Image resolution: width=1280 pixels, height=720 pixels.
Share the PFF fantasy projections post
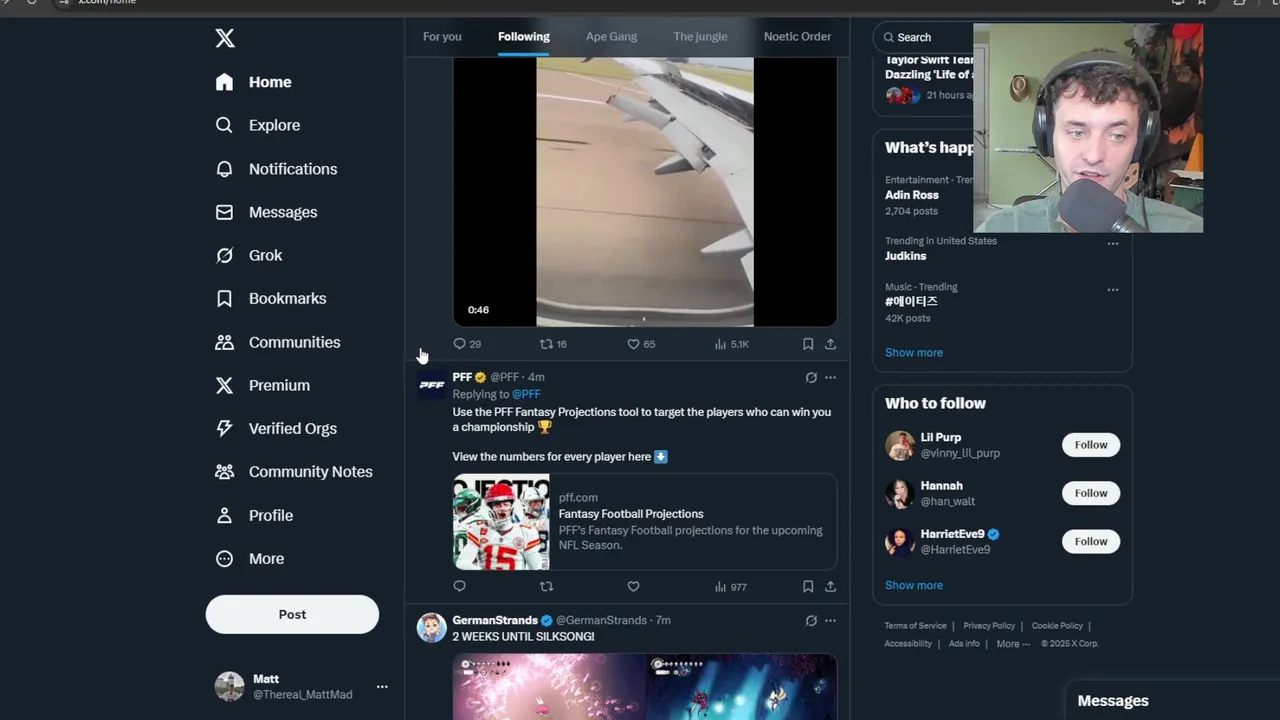click(830, 587)
